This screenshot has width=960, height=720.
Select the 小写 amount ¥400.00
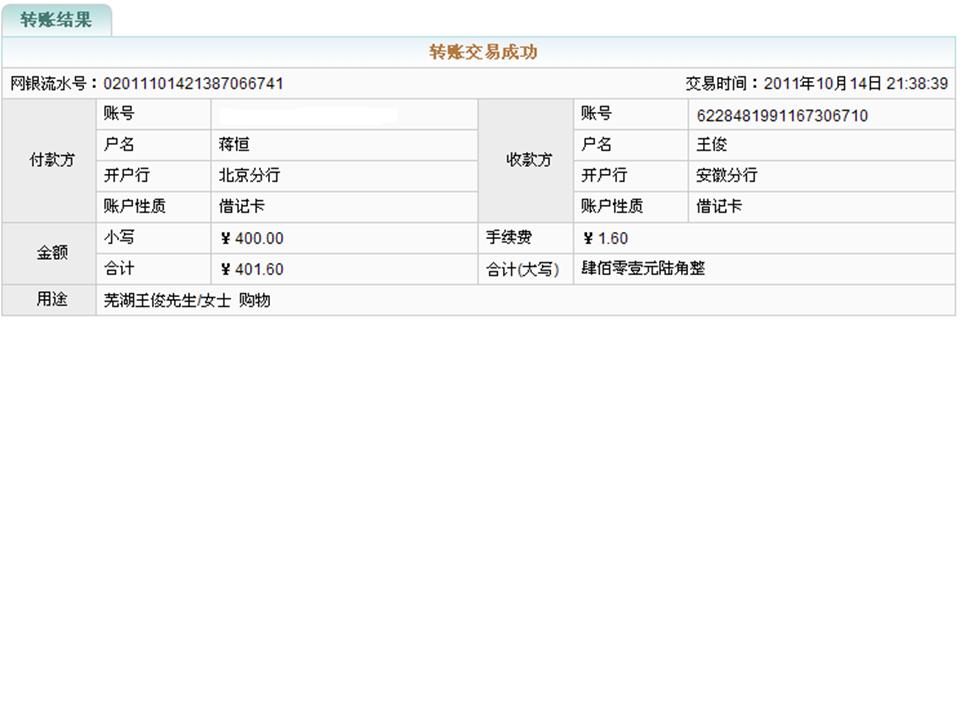coord(252,238)
